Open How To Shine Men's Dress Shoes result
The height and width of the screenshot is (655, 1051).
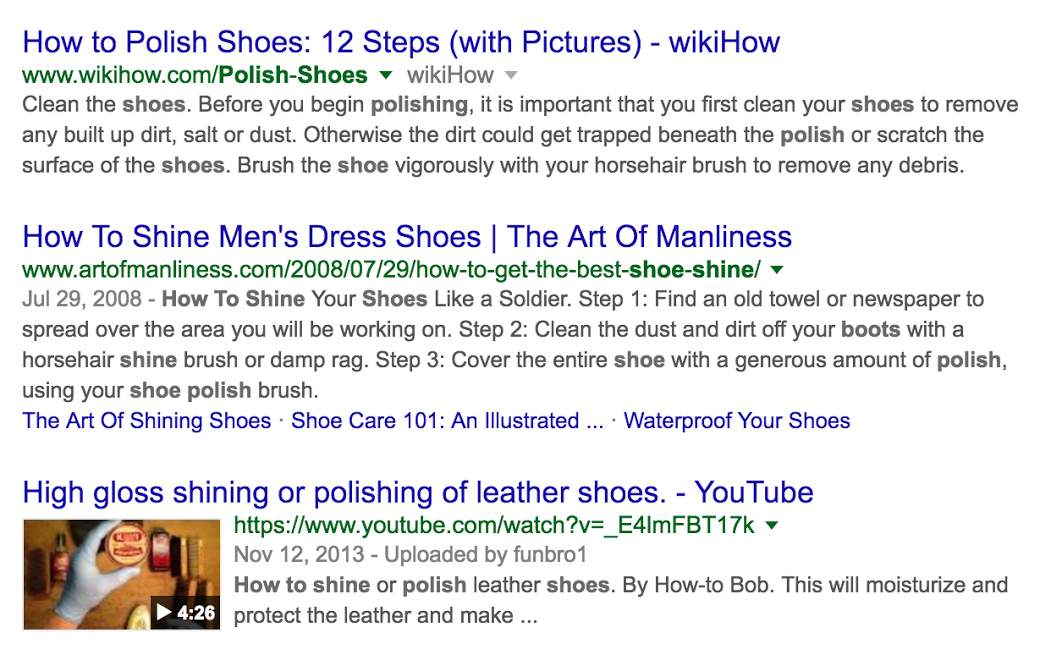tap(407, 237)
